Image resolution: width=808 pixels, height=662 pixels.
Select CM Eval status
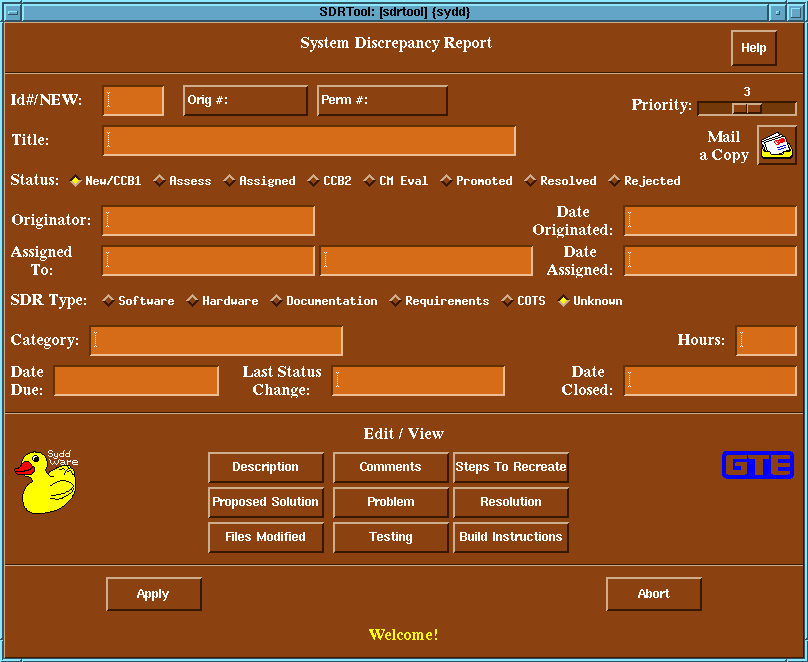point(395,181)
